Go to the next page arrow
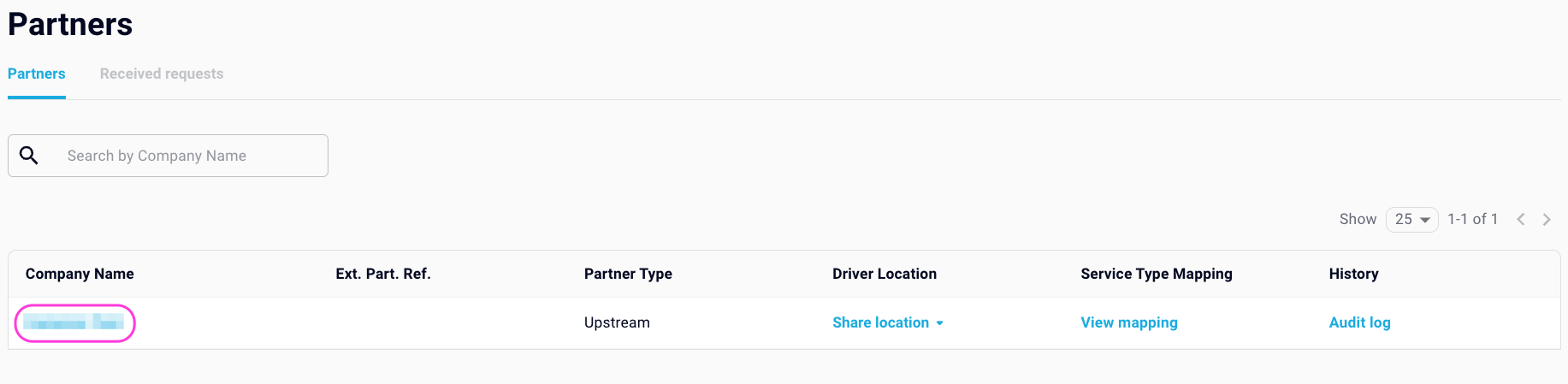 tap(1547, 219)
